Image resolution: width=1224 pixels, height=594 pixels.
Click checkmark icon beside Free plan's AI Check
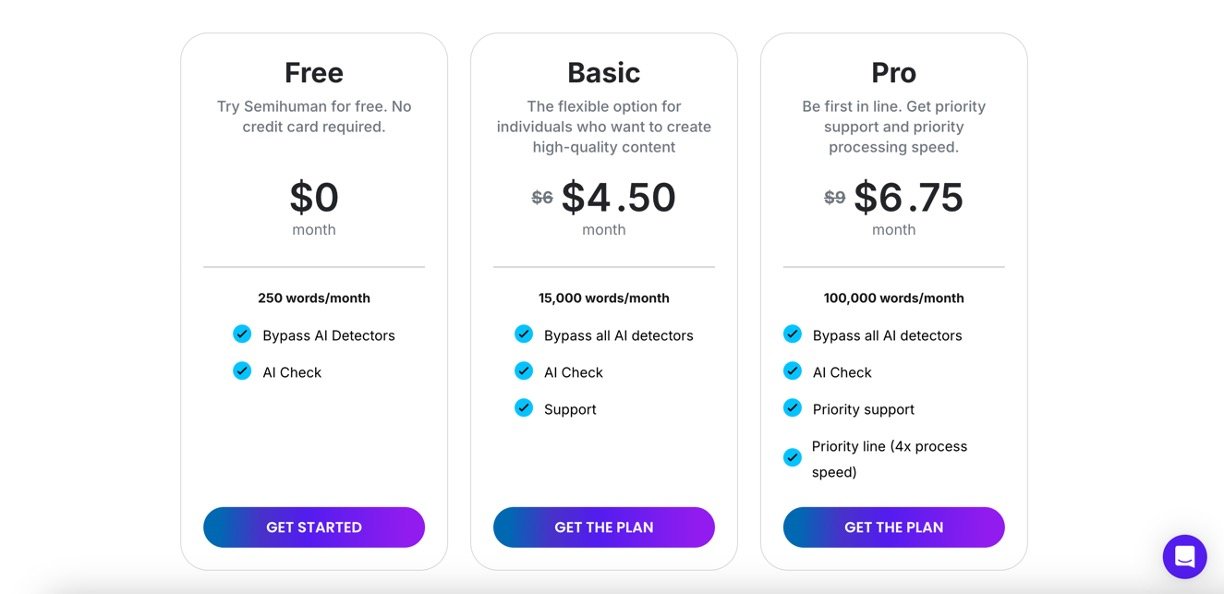[242, 371]
